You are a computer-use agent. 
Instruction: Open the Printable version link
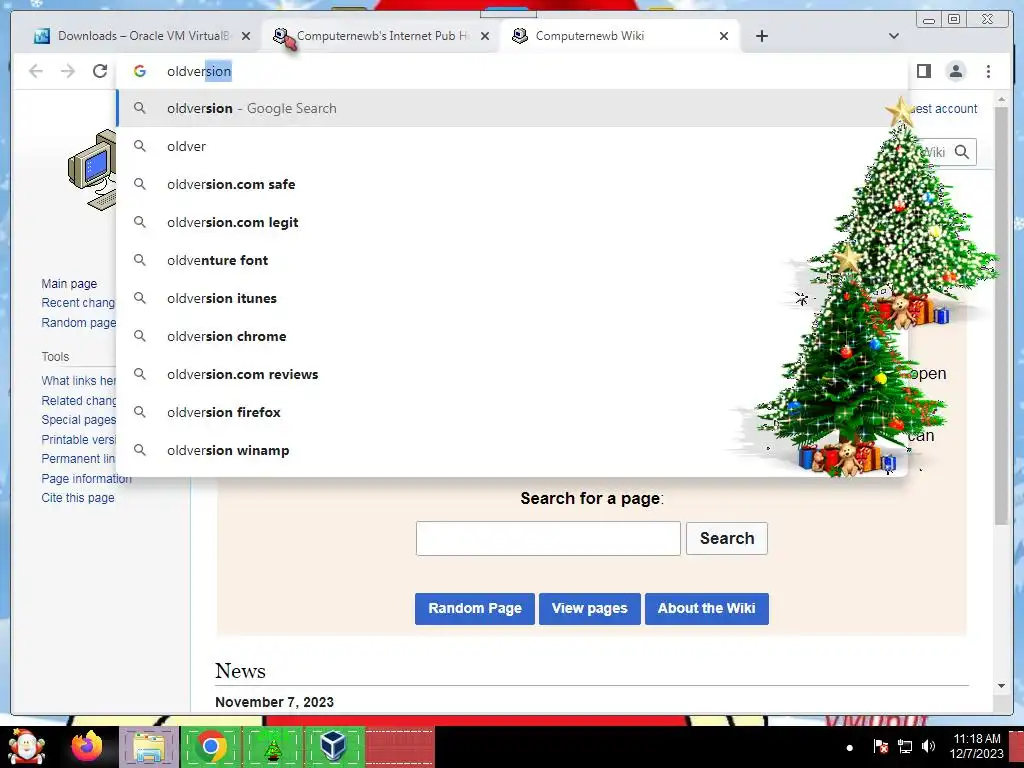coord(79,440)
